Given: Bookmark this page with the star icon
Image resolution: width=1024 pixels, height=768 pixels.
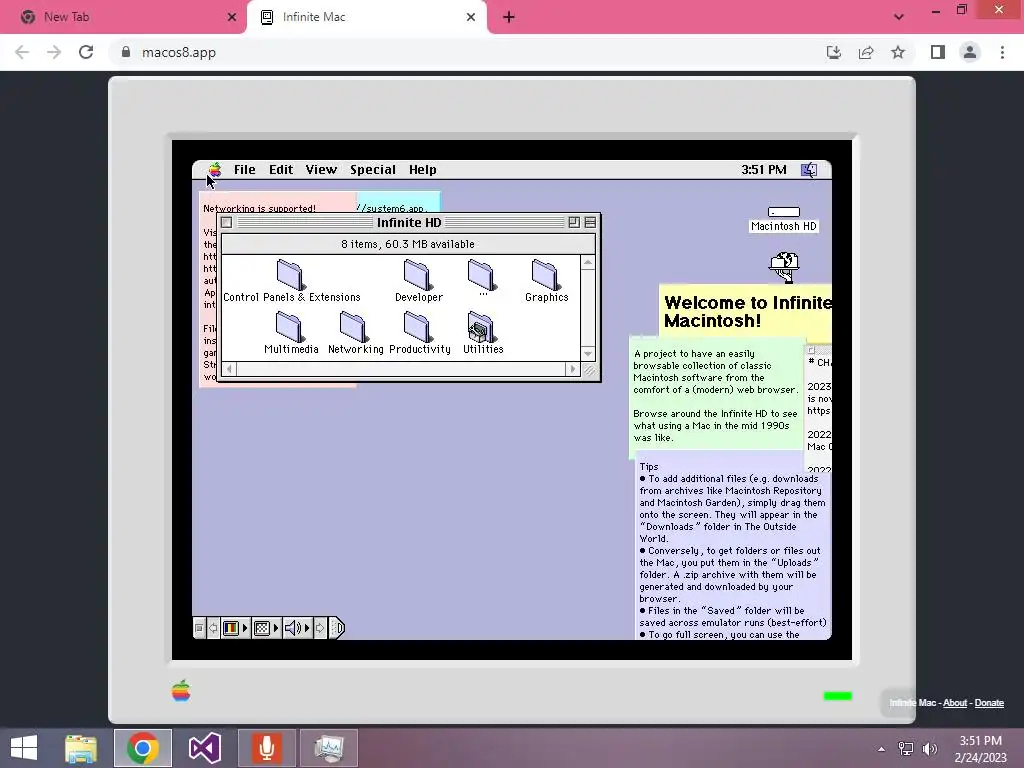Looking at the screenshot, I should point(898,52).
